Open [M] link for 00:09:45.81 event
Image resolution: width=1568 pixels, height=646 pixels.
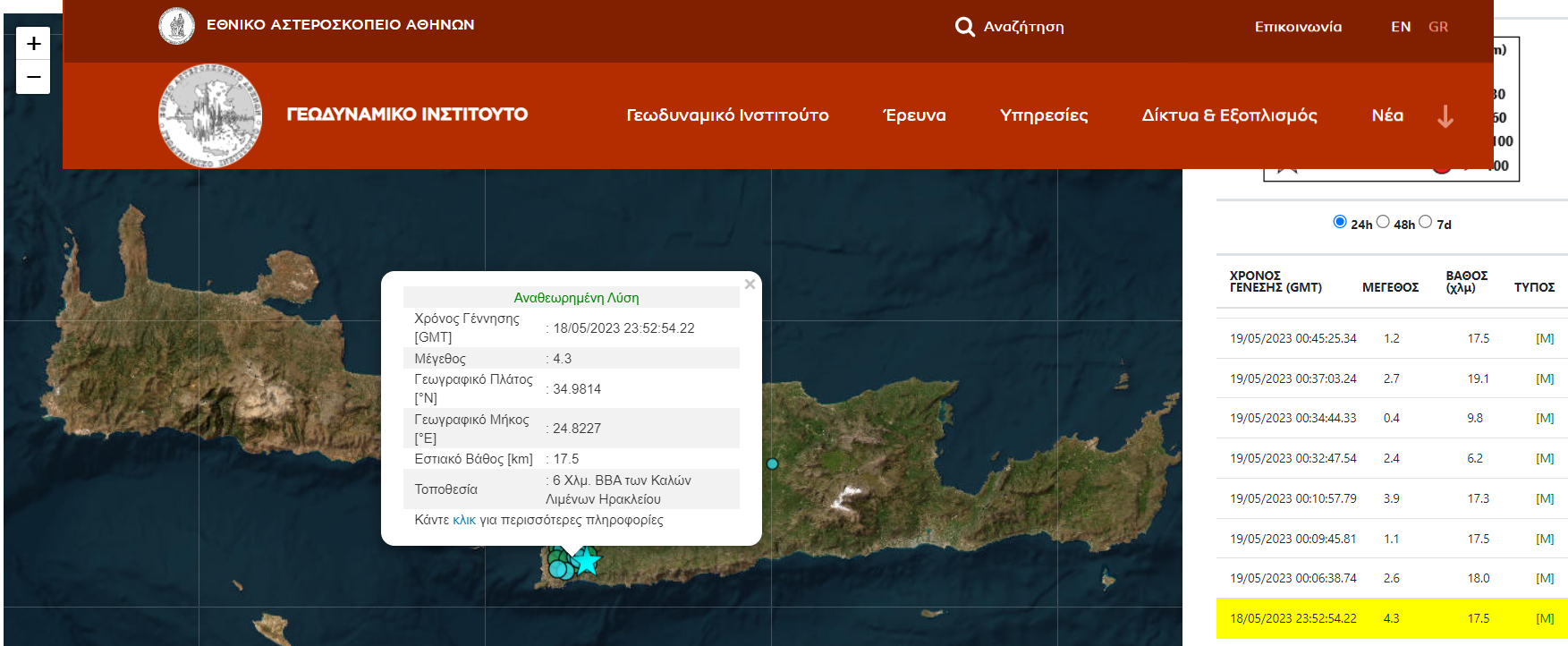1545,539
